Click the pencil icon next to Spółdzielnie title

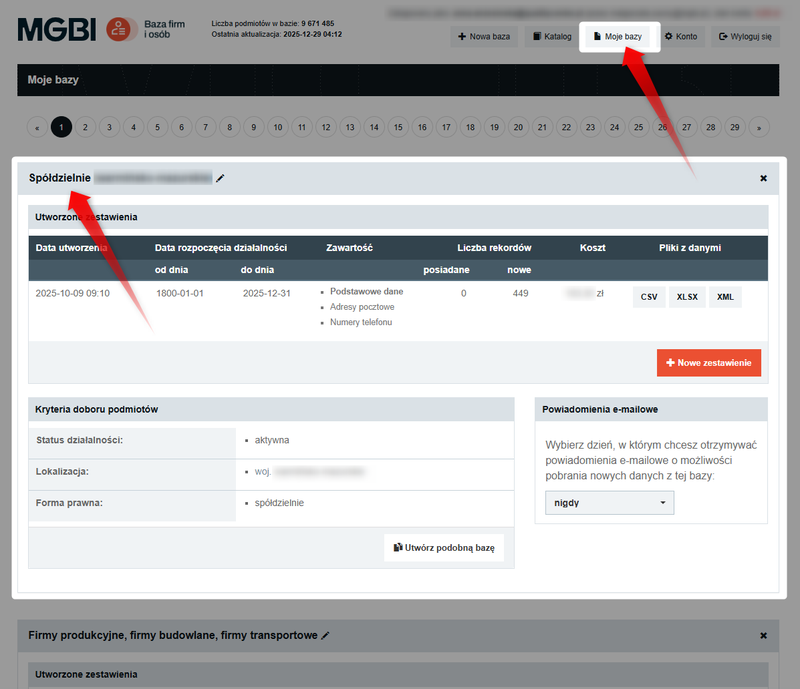(220, 178)
